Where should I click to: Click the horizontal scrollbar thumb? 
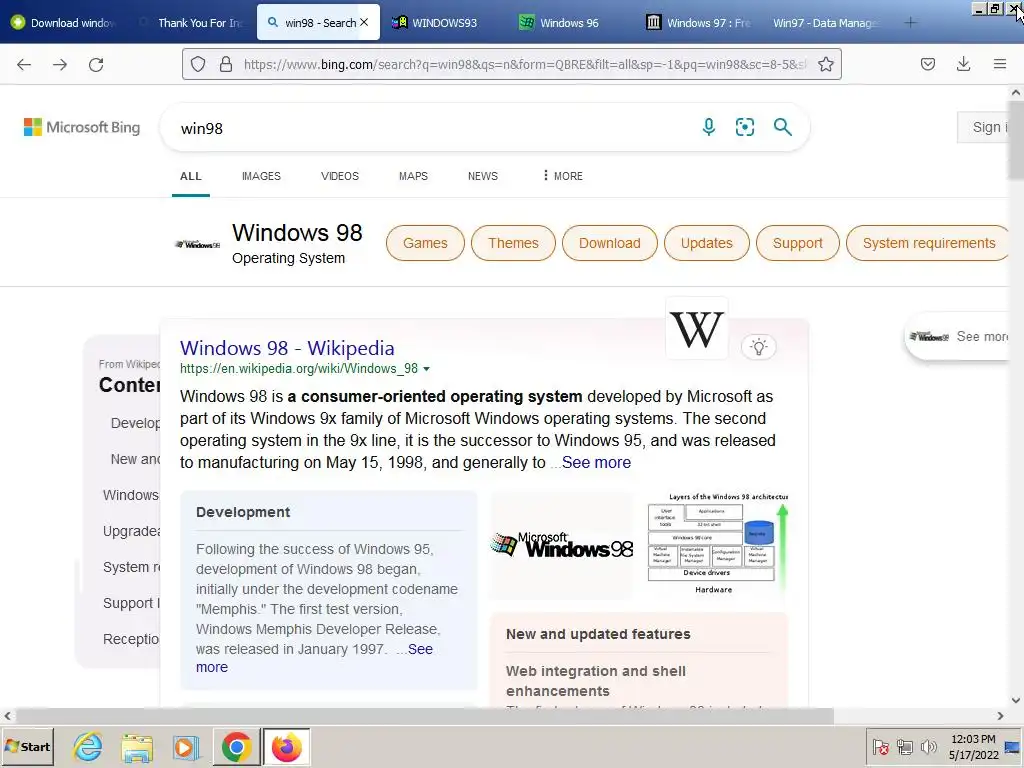click(424, 716)
